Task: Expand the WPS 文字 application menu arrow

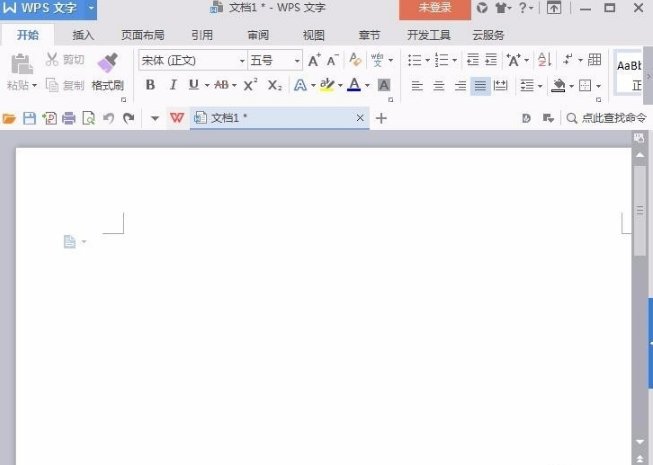Action: pyautogui.click(x=91, y=7)
